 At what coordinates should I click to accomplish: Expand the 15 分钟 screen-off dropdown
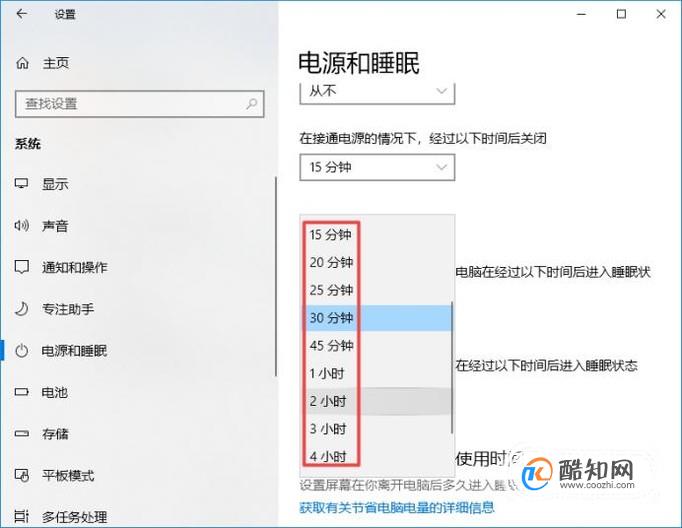coord(377,167)
